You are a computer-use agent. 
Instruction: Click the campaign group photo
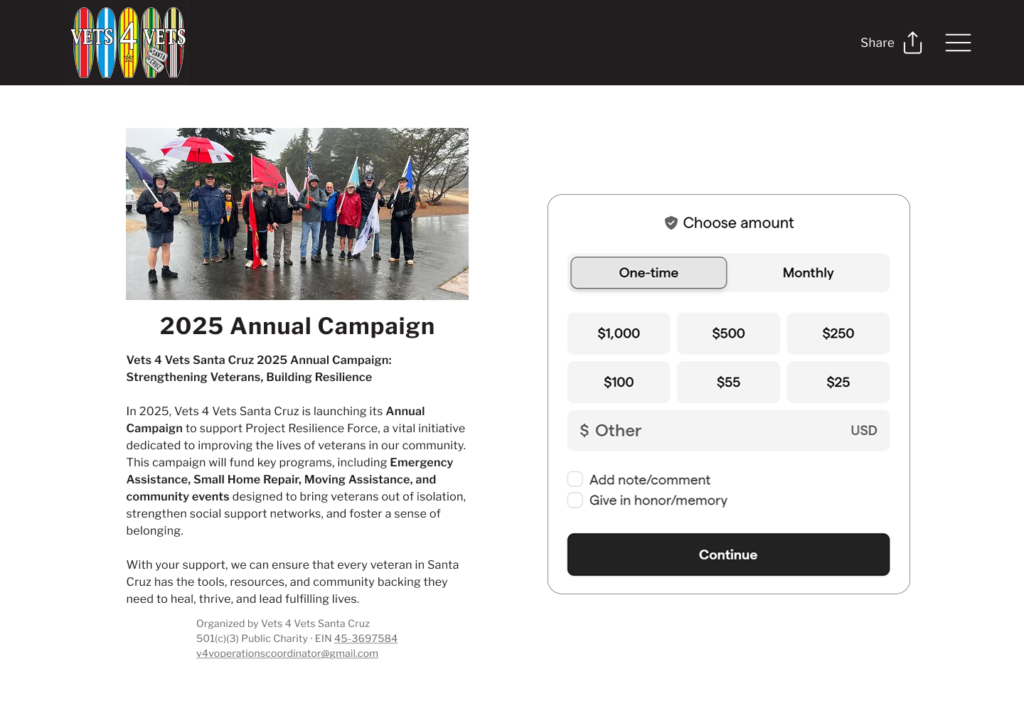pos(297,214)
